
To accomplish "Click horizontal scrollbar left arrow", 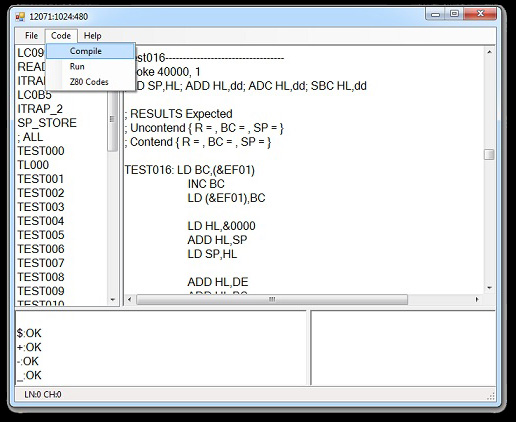I will (130, 299).
